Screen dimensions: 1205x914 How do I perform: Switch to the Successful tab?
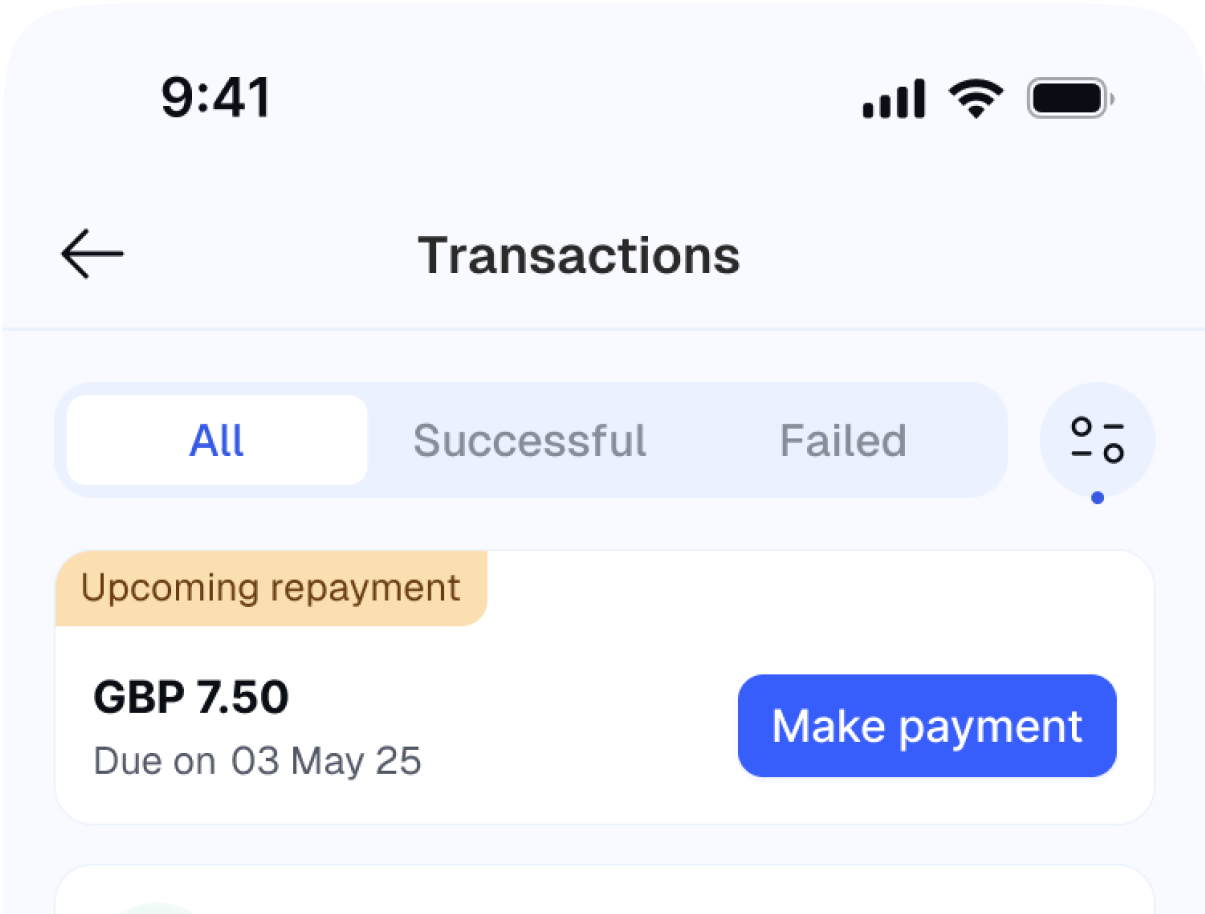[x=530, y=440]
